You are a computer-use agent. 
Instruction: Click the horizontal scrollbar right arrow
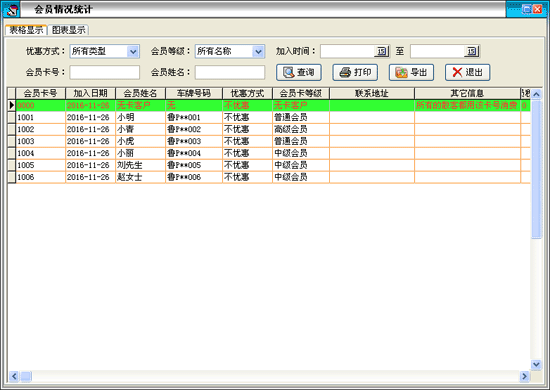524,376
